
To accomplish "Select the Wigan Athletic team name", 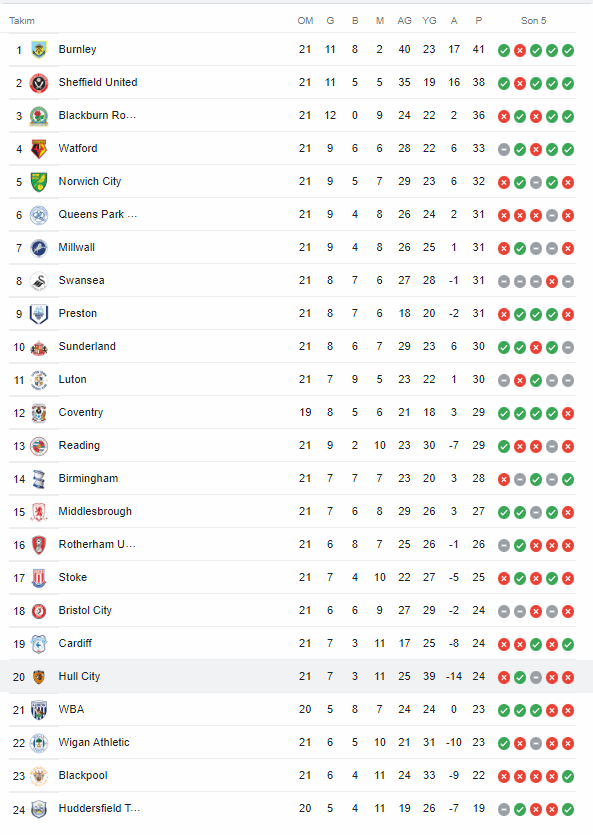I will click(x=94, y=743).
